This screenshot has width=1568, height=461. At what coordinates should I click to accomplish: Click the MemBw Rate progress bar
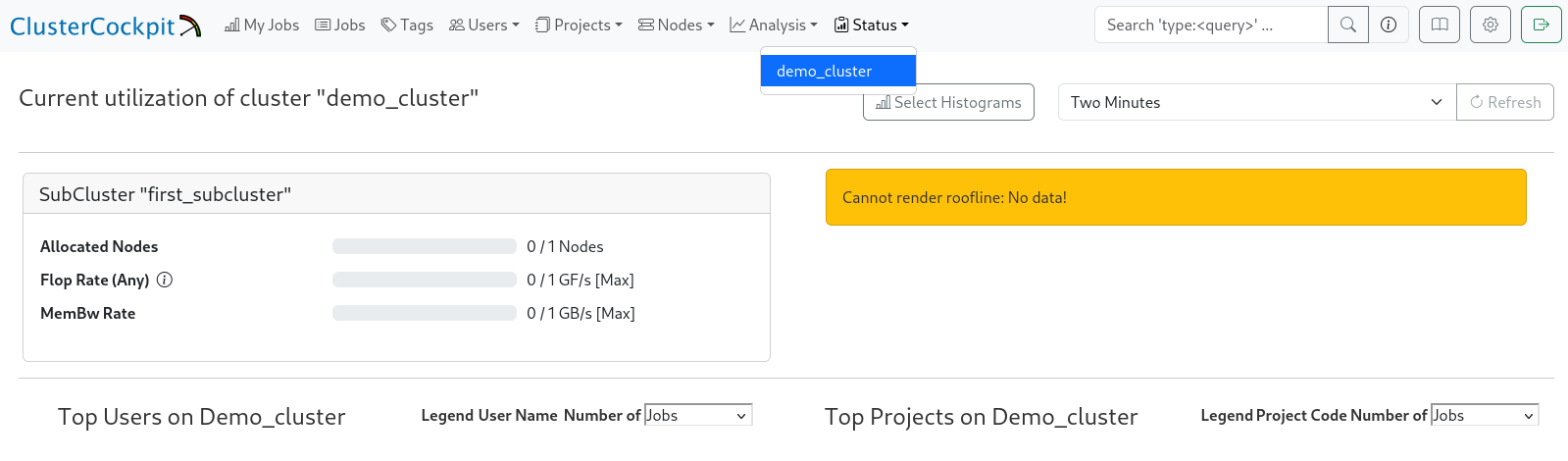425,313
